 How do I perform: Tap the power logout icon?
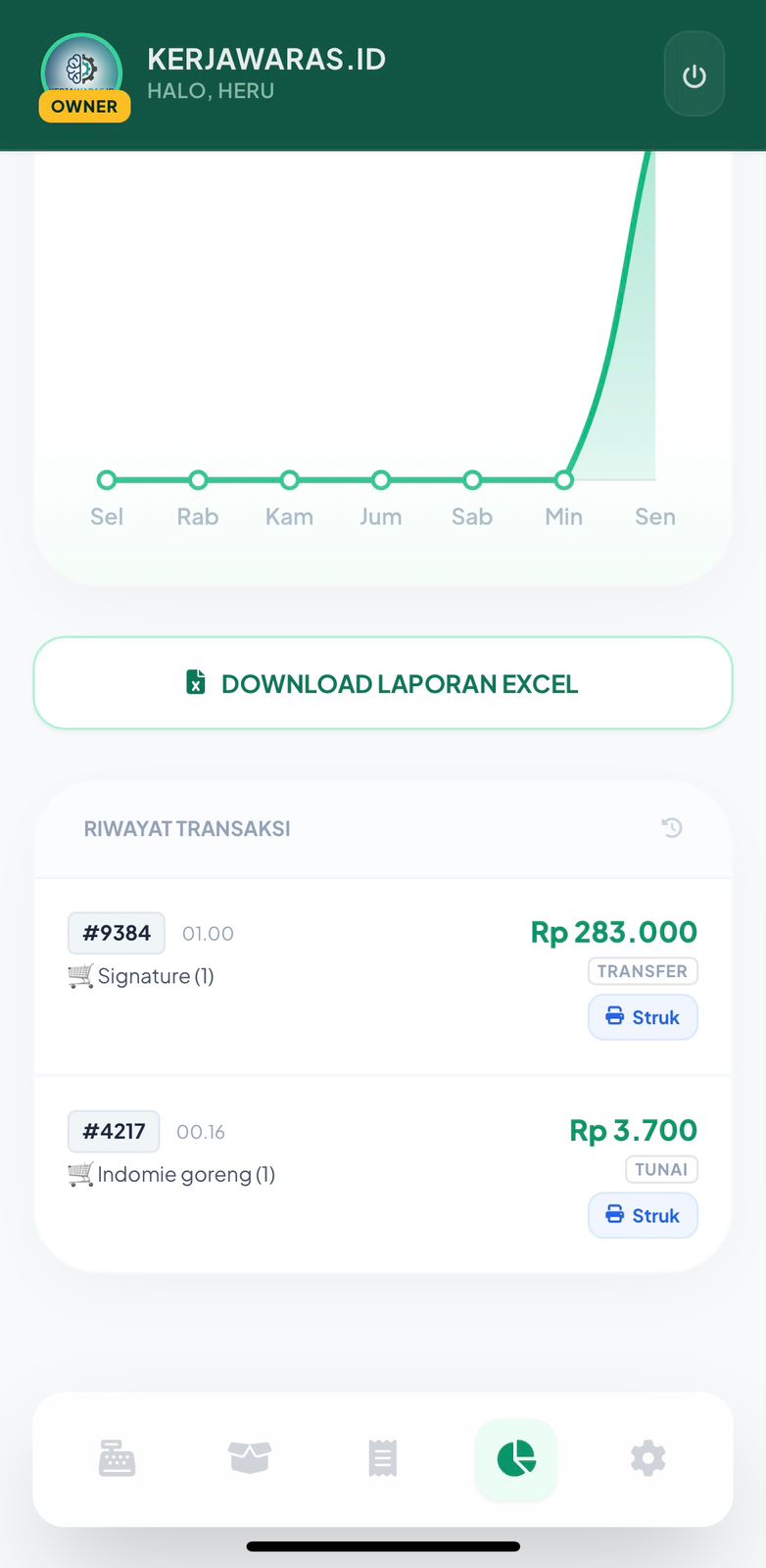point(694,75)
